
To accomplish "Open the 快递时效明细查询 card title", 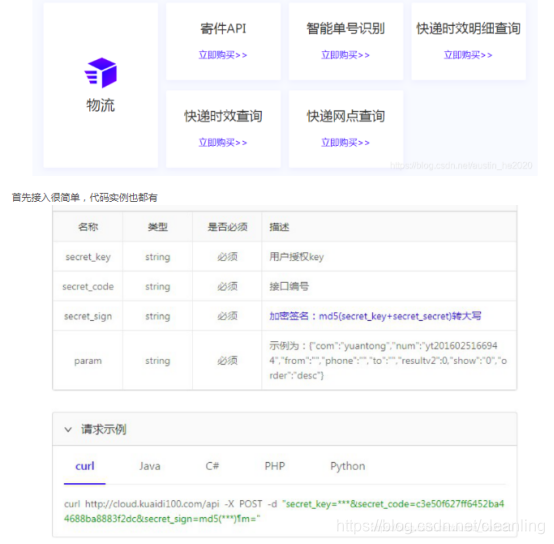I will point(468,29).
